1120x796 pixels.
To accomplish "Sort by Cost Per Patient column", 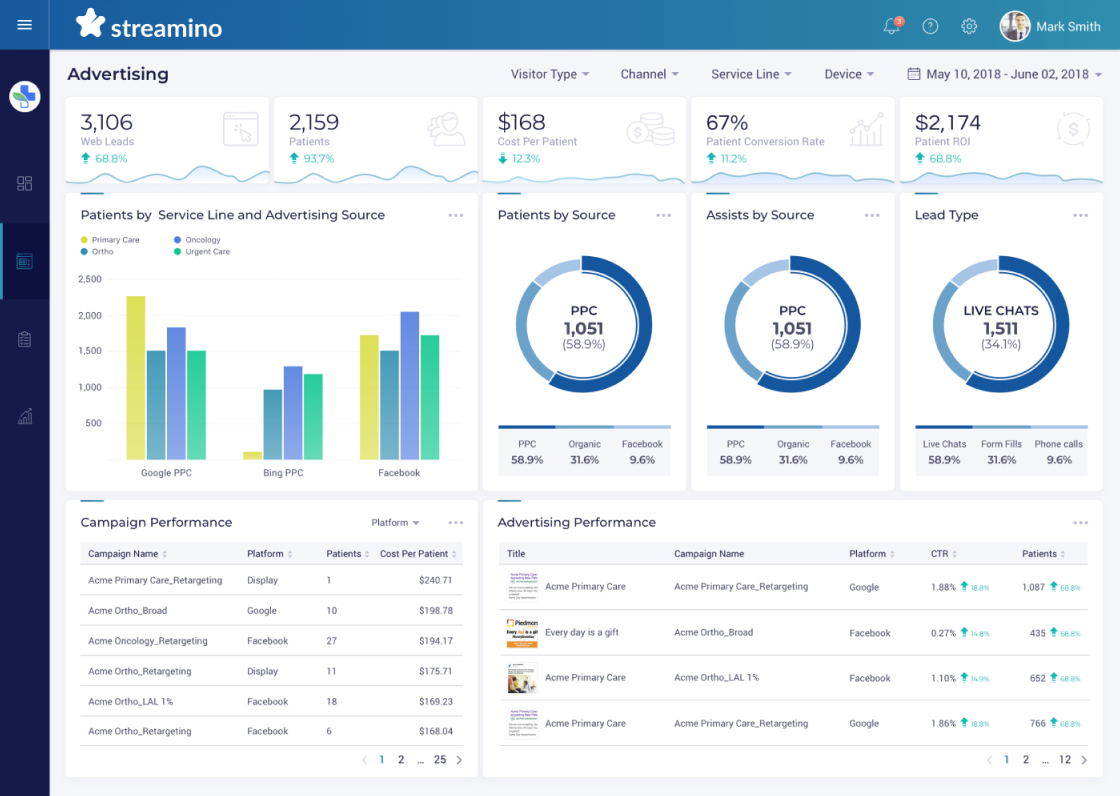I will pyautogui.click(x=419, y=553).
